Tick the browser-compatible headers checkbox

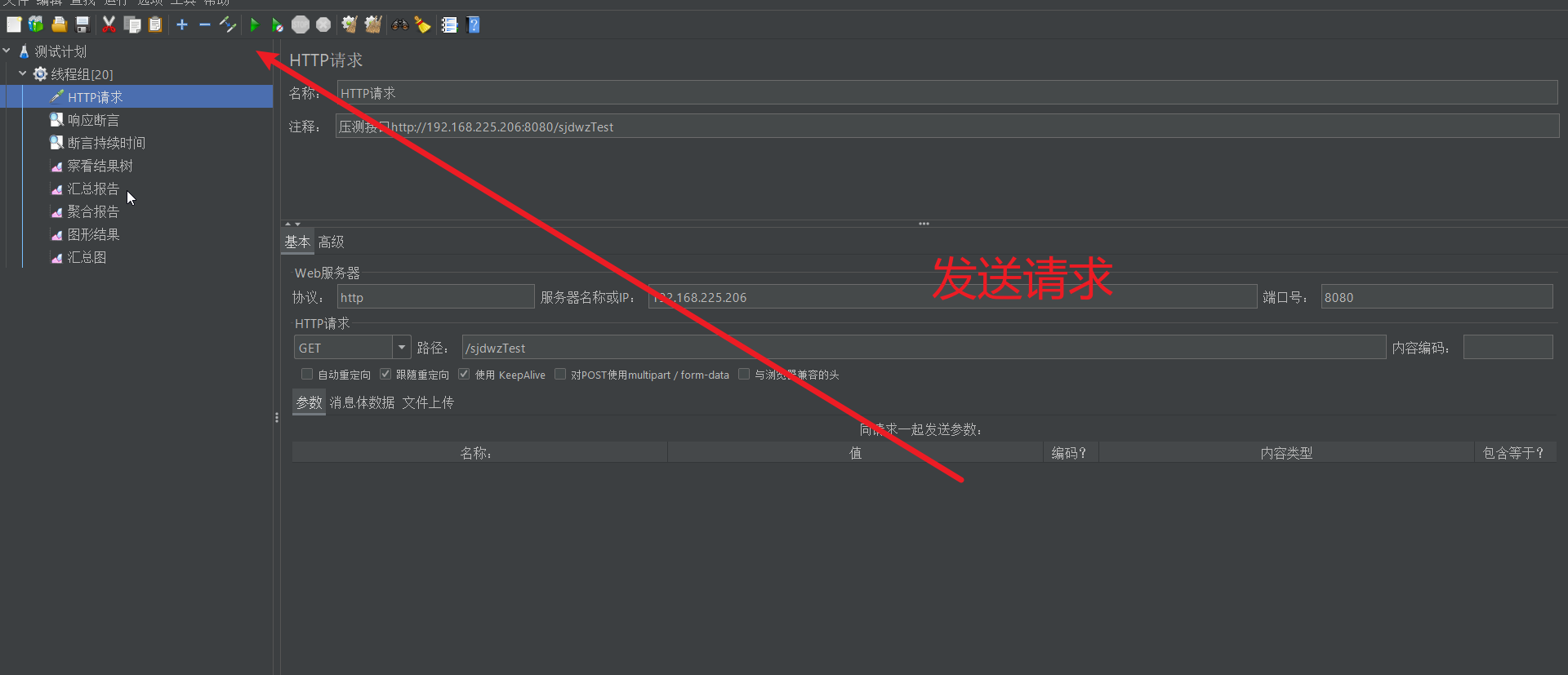click(x=744, y=374)
